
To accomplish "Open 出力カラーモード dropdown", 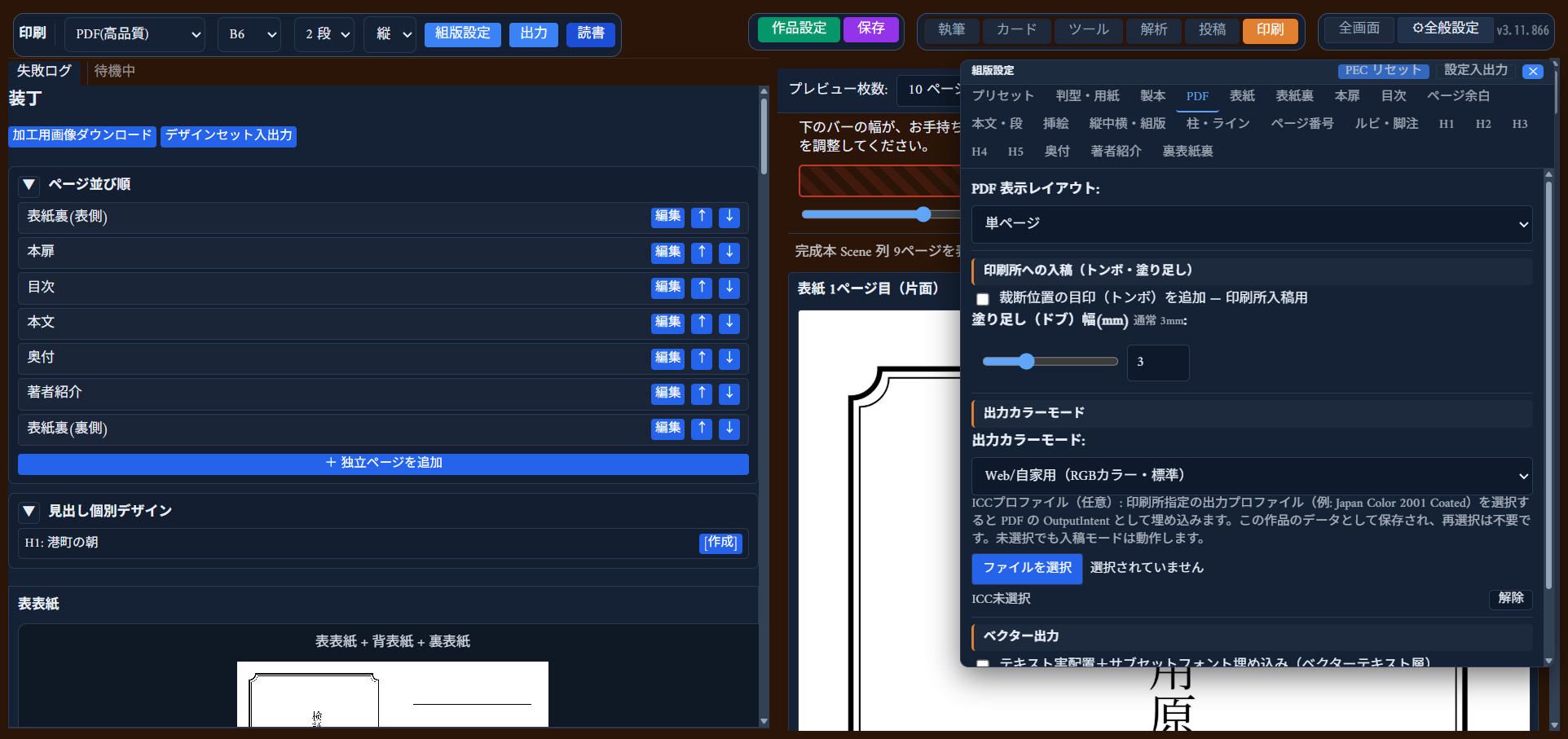I will tap(1252, 476).
